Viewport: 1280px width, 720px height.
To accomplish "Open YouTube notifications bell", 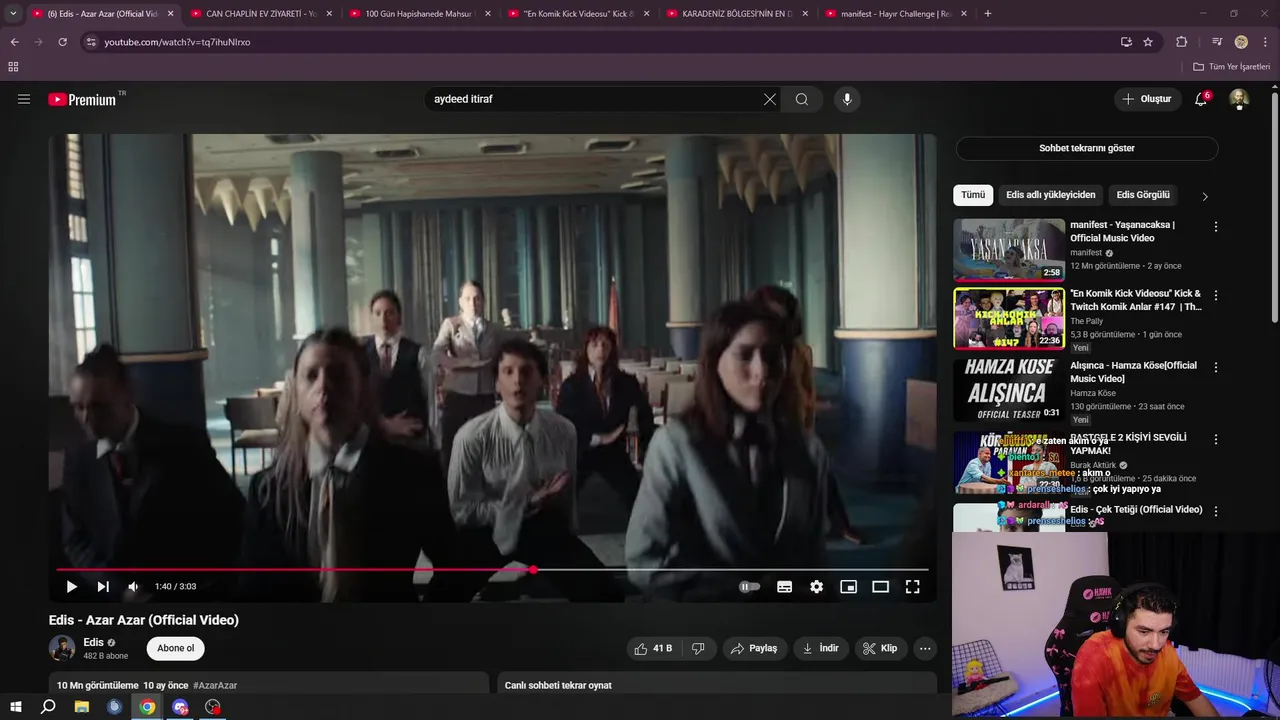I will [1201, 99].
